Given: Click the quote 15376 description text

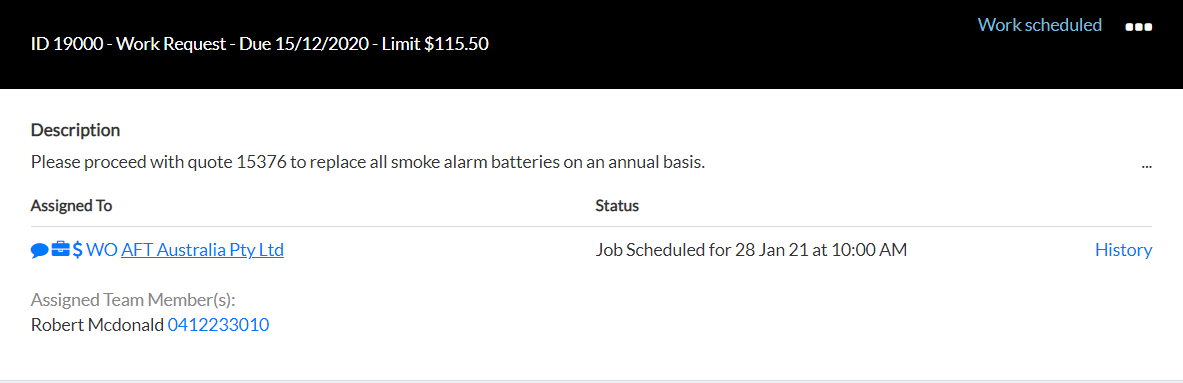Looking at the screenshot, I should pos(367,162).
